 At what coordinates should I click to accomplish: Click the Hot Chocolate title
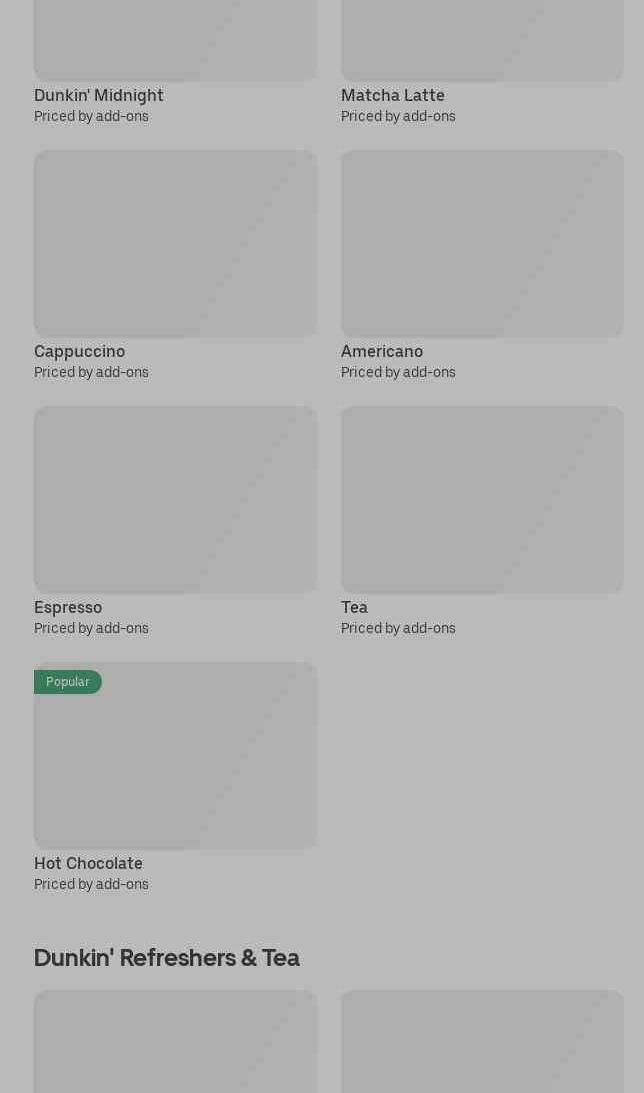point(89,863)
